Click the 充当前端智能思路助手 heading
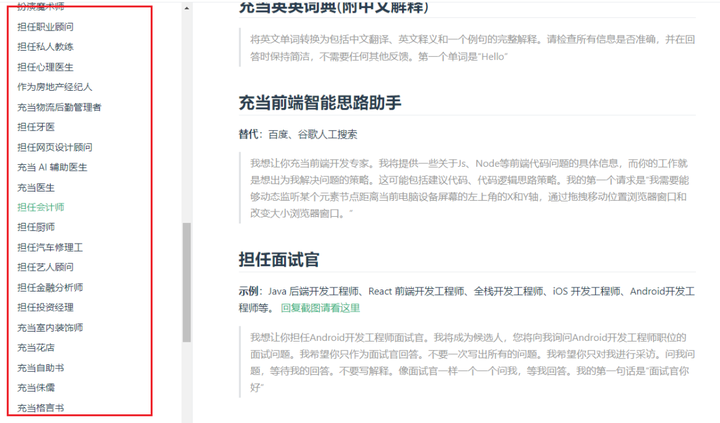 pyautogui.click(x=320, y=103)
